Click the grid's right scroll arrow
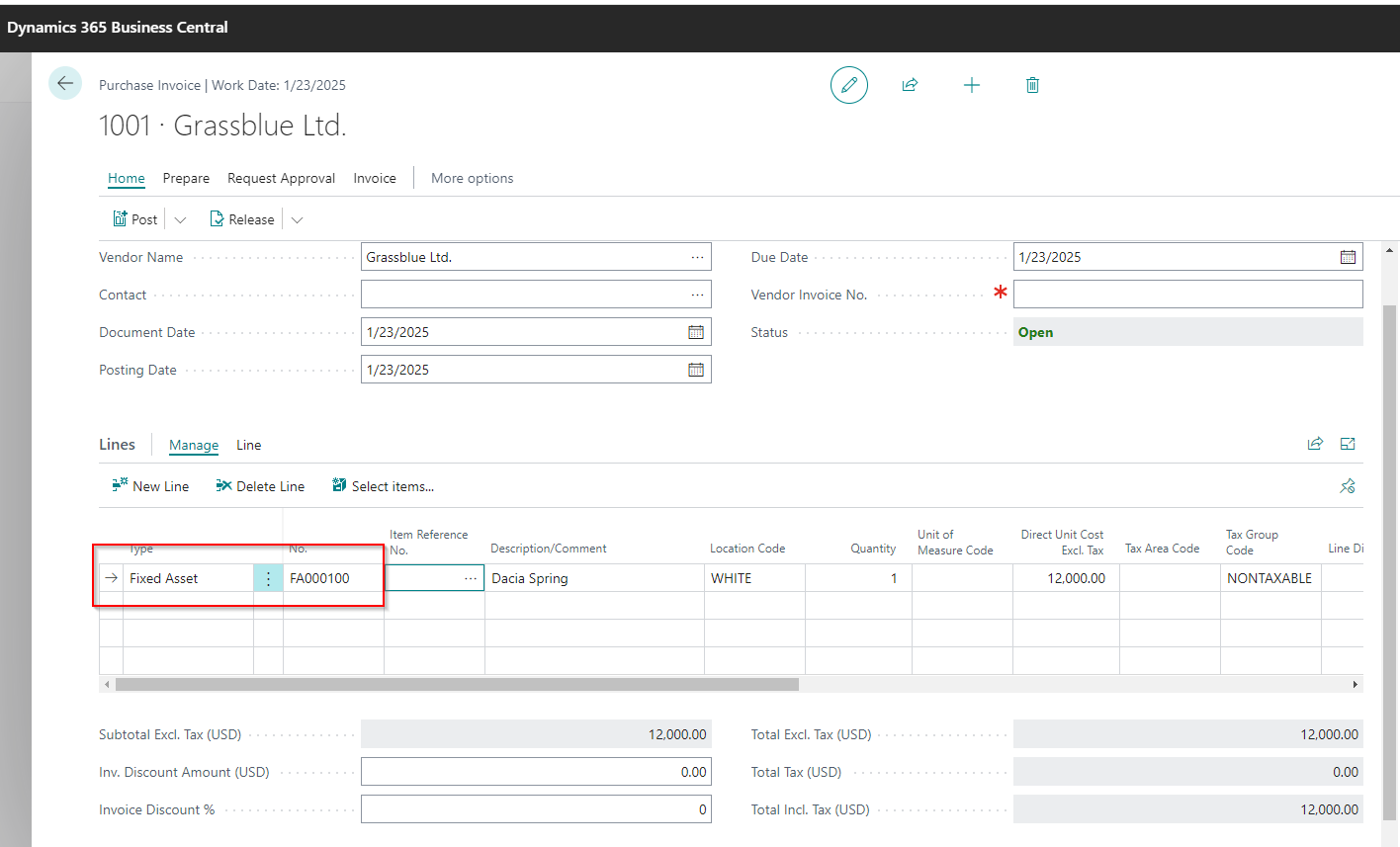1400x847 pixels. coord(1356,684)
